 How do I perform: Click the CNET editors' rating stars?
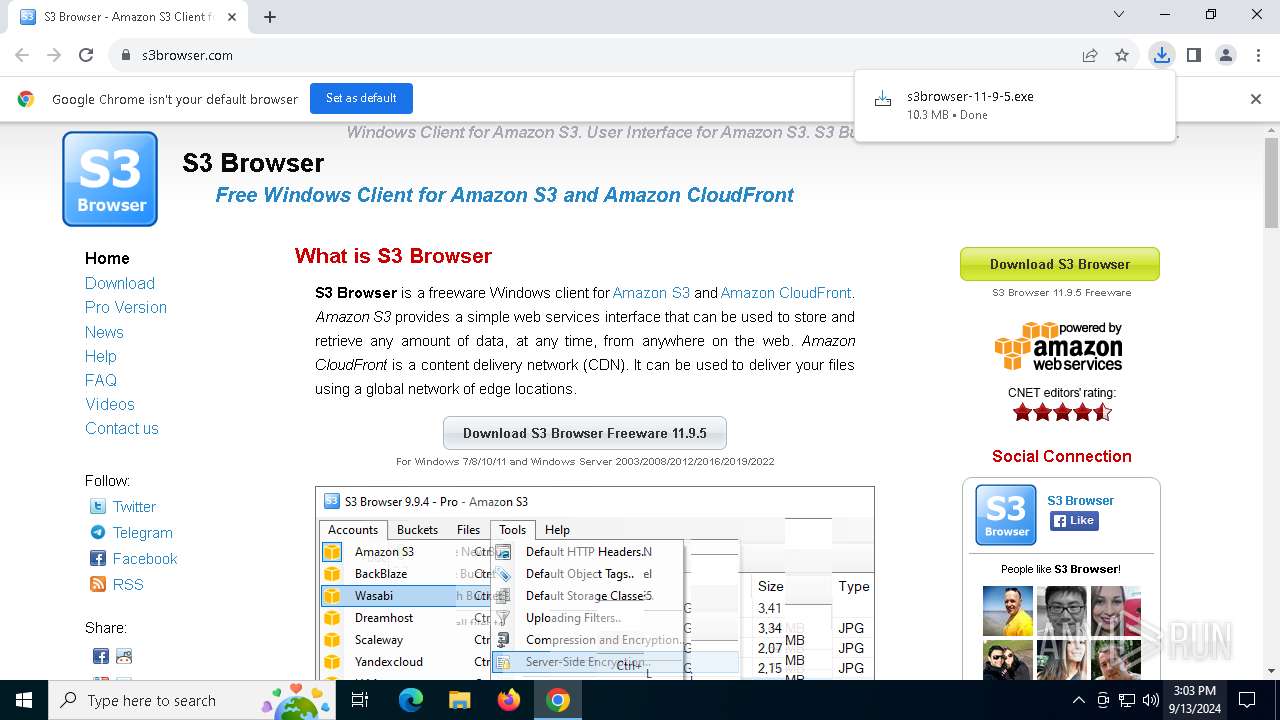[x=1061, y=412]
